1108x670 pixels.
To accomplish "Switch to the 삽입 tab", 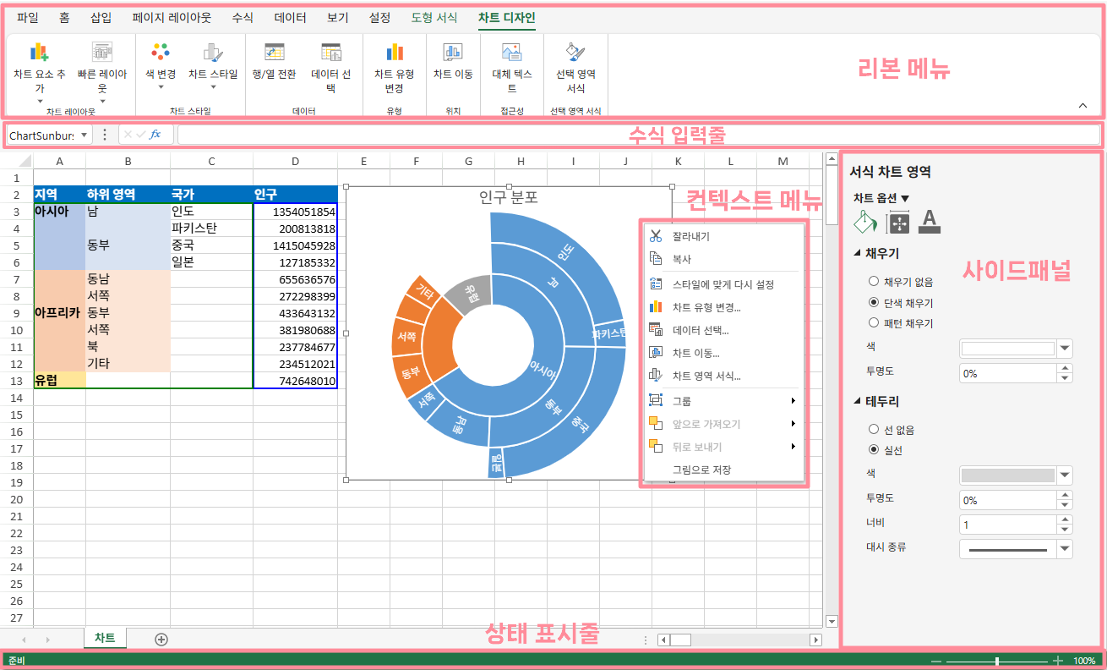I will click(101, 18).
